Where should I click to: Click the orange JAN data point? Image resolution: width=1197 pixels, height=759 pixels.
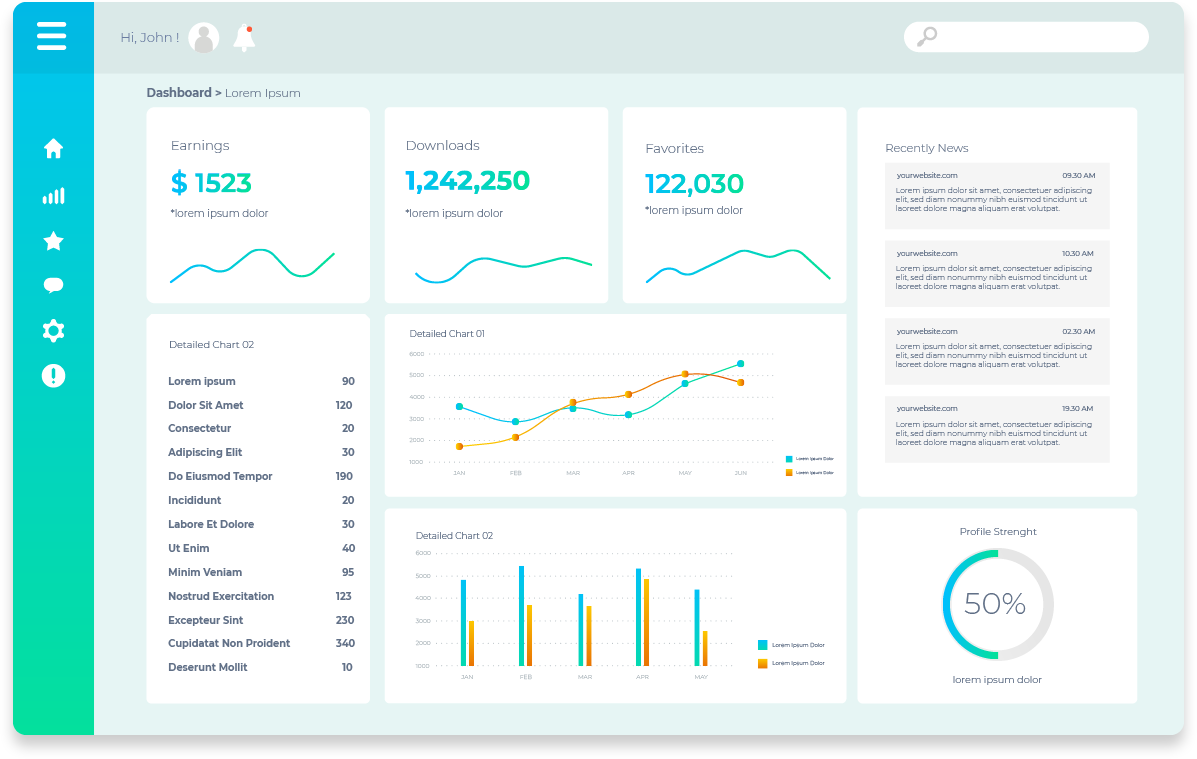(x=460, y=446)
